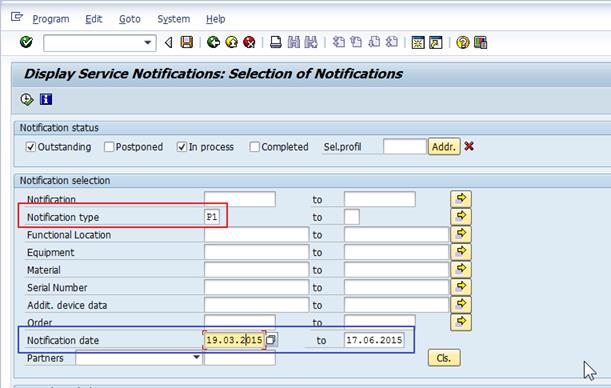Open the window menu icon beside Program
This screenshot has width=611, height=388.
tap(17, 17)
